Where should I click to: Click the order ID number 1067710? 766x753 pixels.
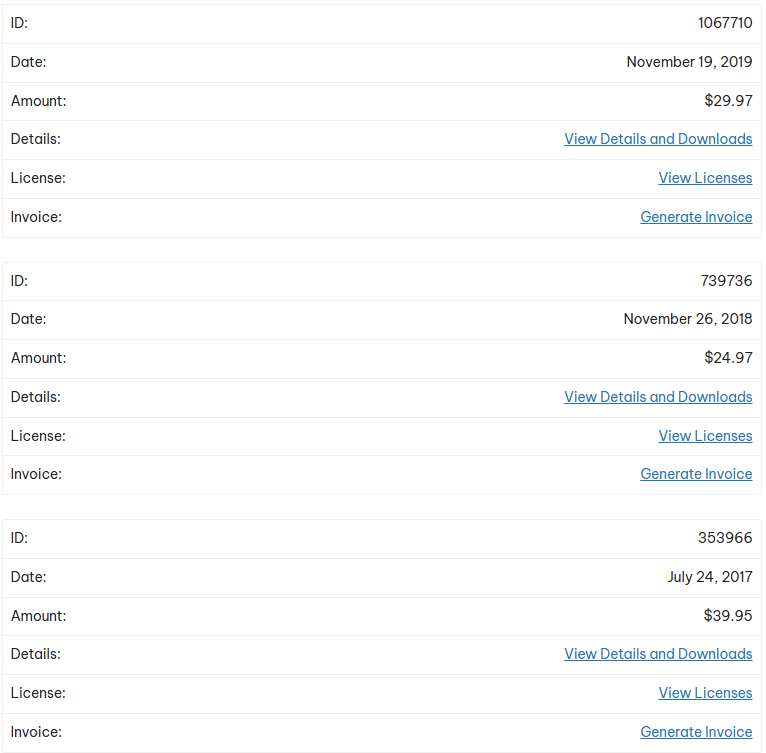725,23
